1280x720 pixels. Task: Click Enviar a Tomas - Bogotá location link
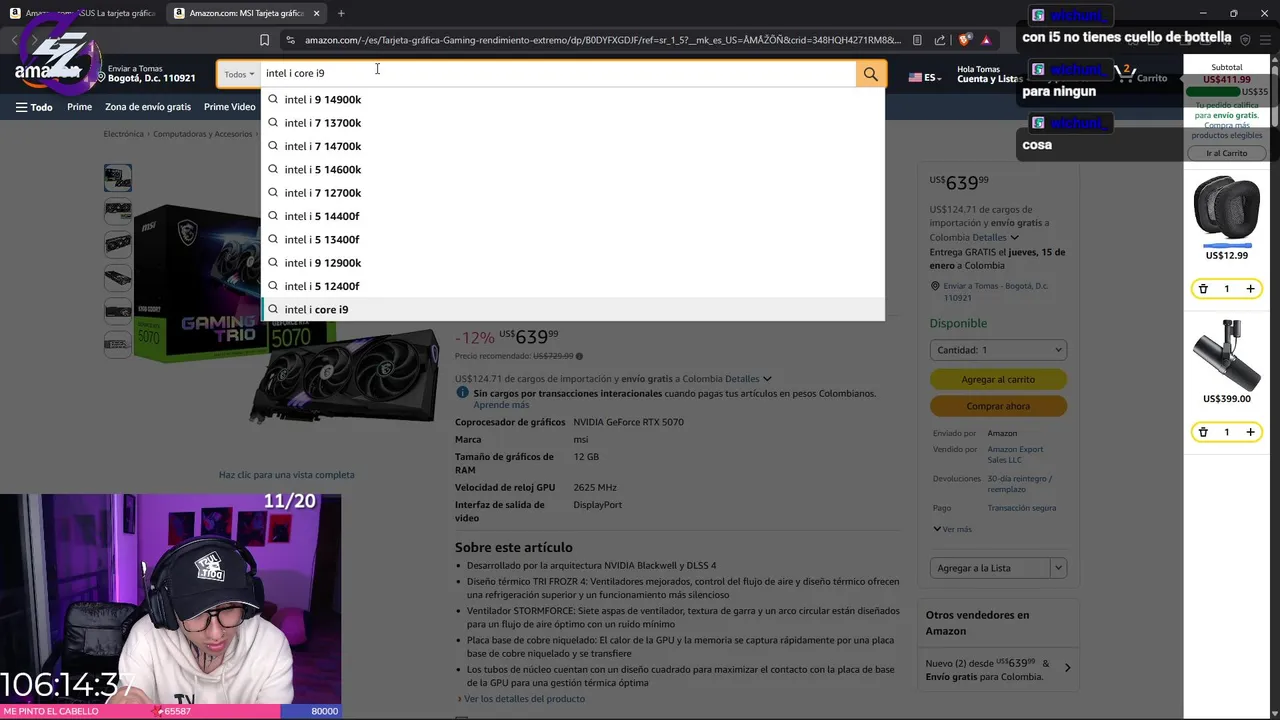click(996, 291)
